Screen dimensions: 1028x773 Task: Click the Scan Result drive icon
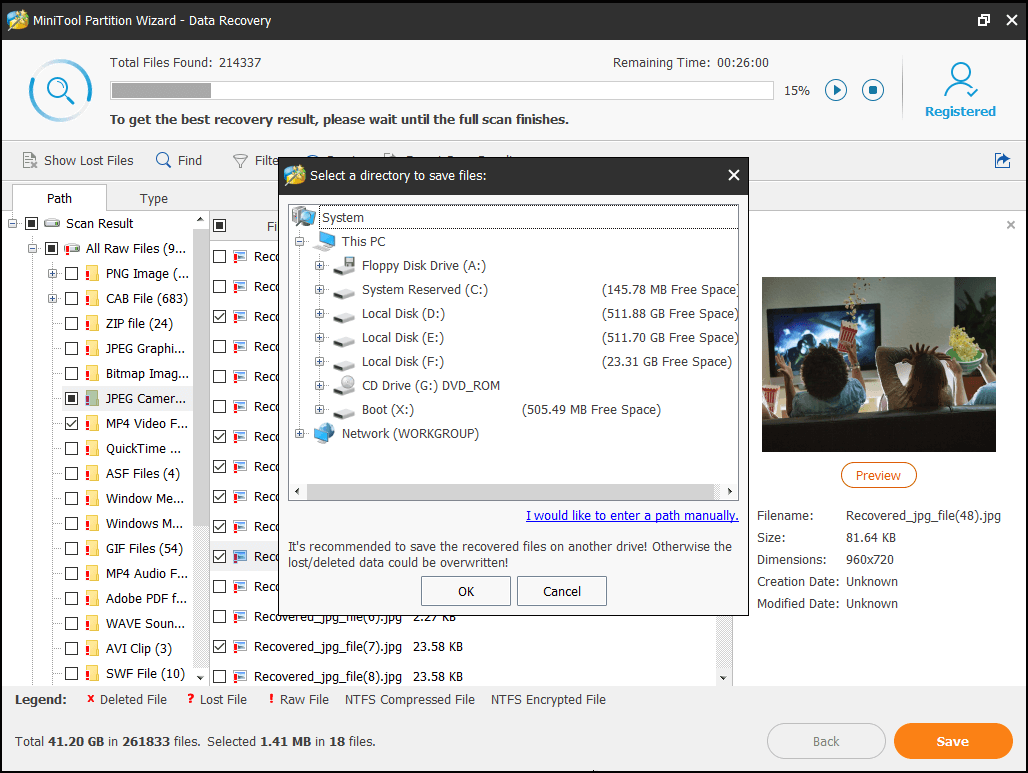click(x=52, y=224)
